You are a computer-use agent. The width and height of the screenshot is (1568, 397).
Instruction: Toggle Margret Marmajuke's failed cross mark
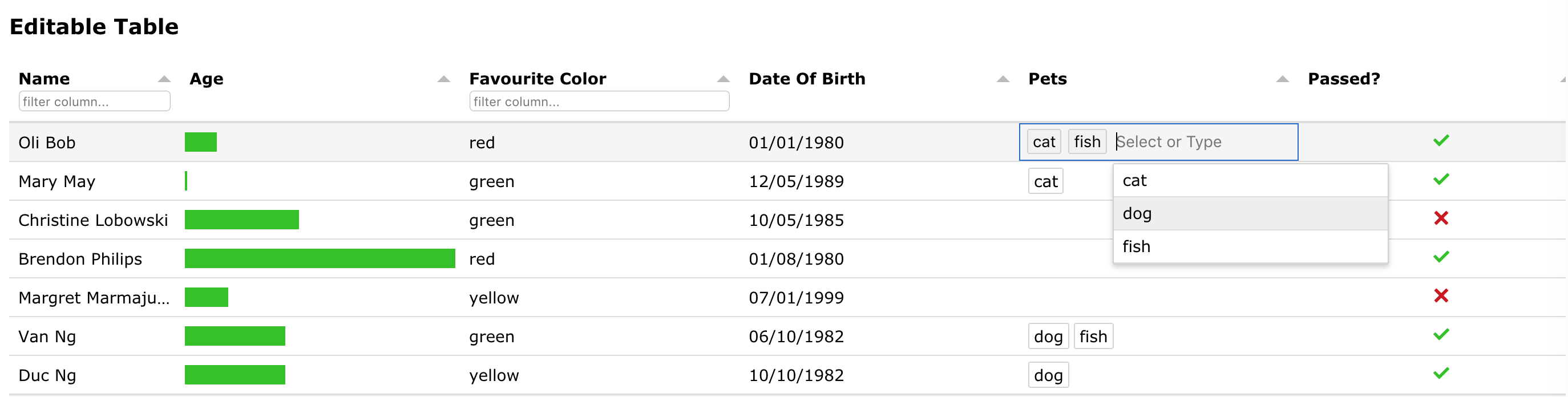[1441, 296]
